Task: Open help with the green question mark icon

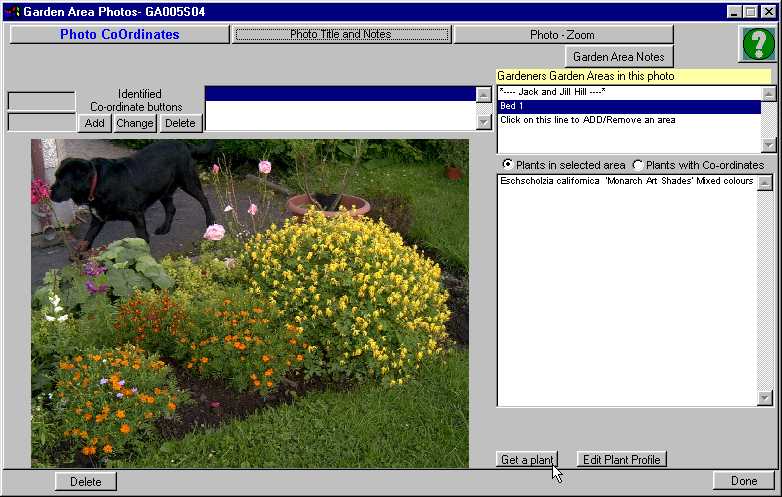Action: 758,44
